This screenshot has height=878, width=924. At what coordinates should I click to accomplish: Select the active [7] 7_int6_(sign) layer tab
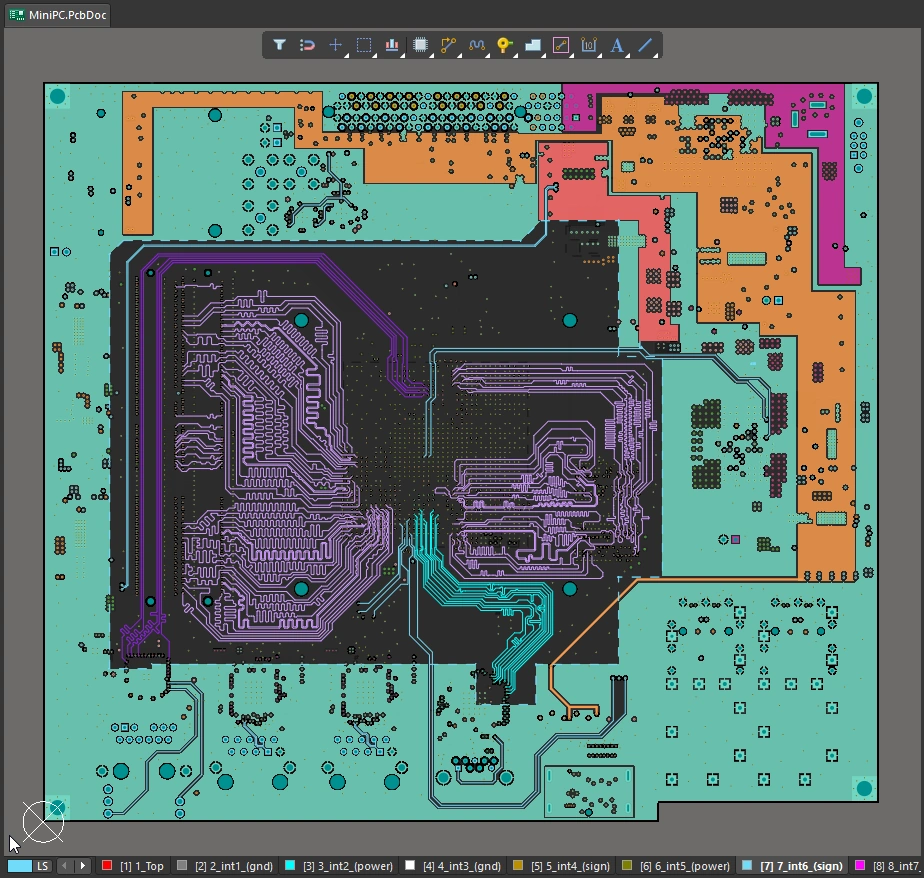pos(792,866)
